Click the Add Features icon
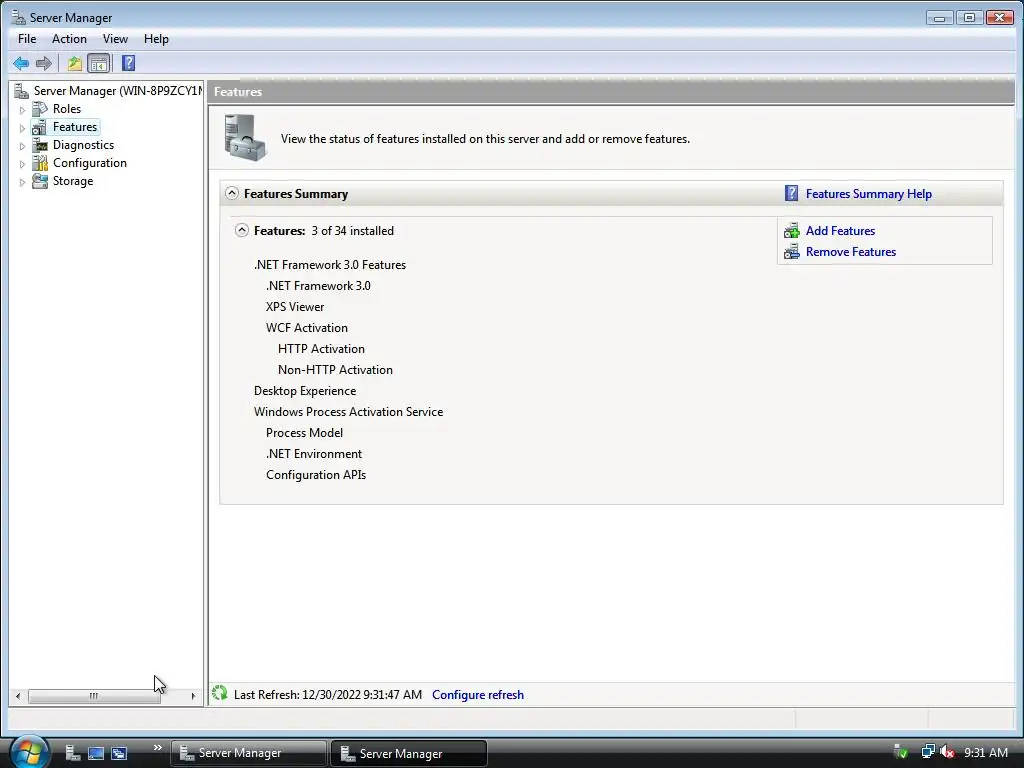The image size is (1024, 768). (792, 231)
